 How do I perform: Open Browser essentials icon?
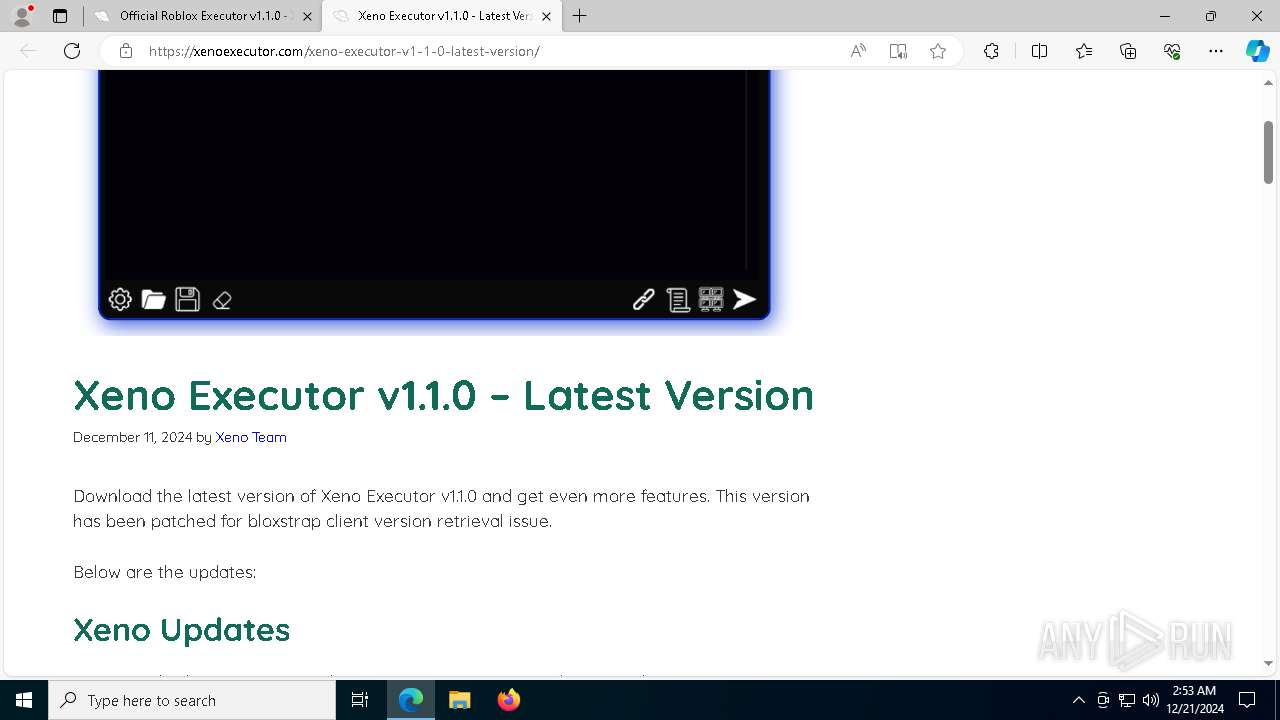[1172, 51]
